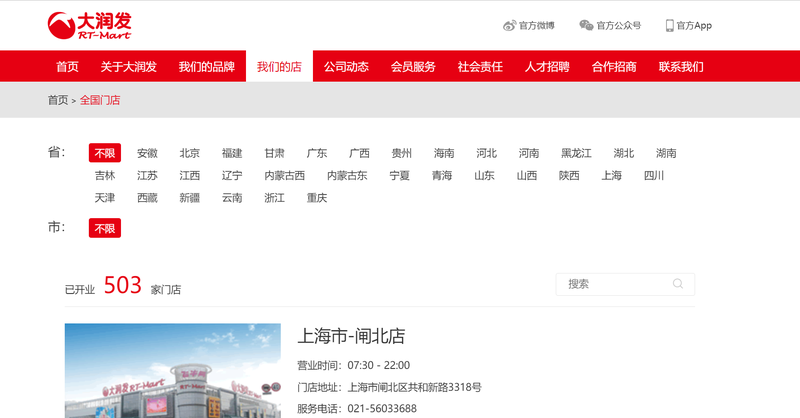This screenshot has height=418, width=800.
Task: Open the 社会责任 menu item
Action: pos(480,67)
